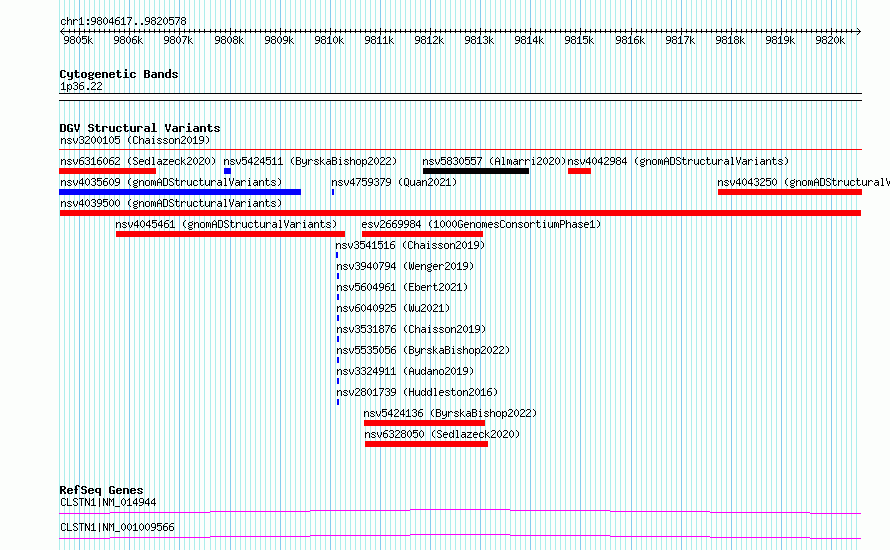890x550 pixels.
Task: Click the CLSTN1|NM_014944 gene label
Action: click(x=108, y=502)
